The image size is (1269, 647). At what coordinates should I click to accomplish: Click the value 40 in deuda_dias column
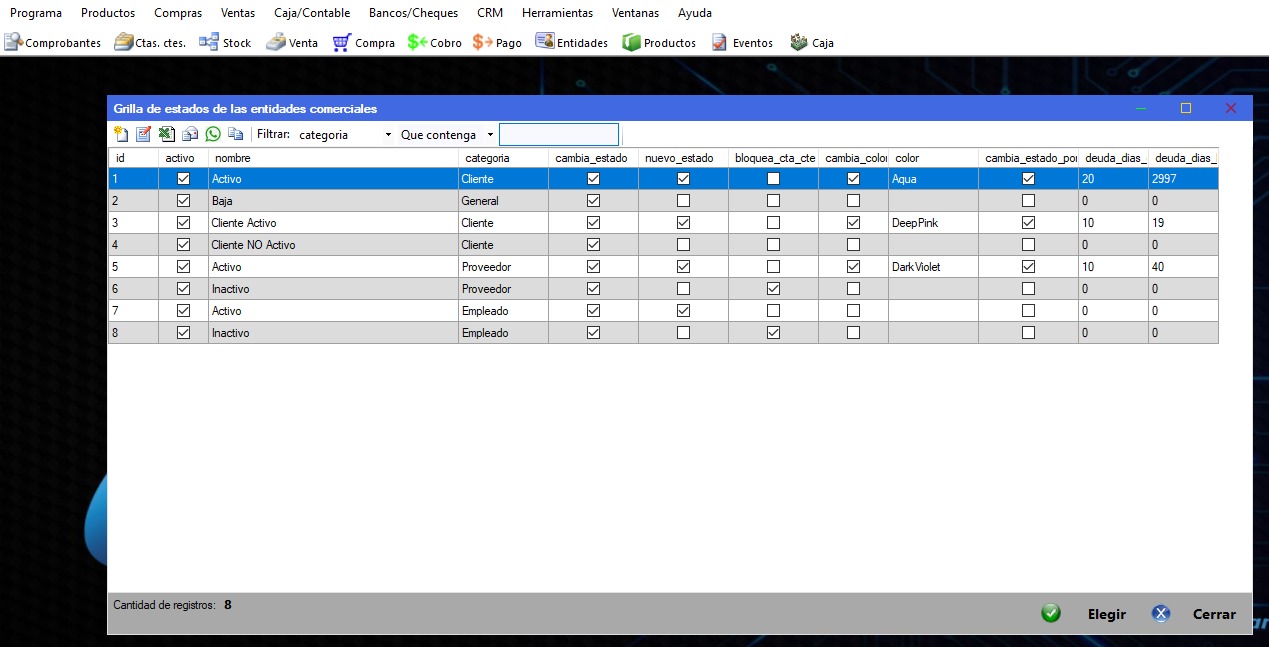coord(1183,267)
